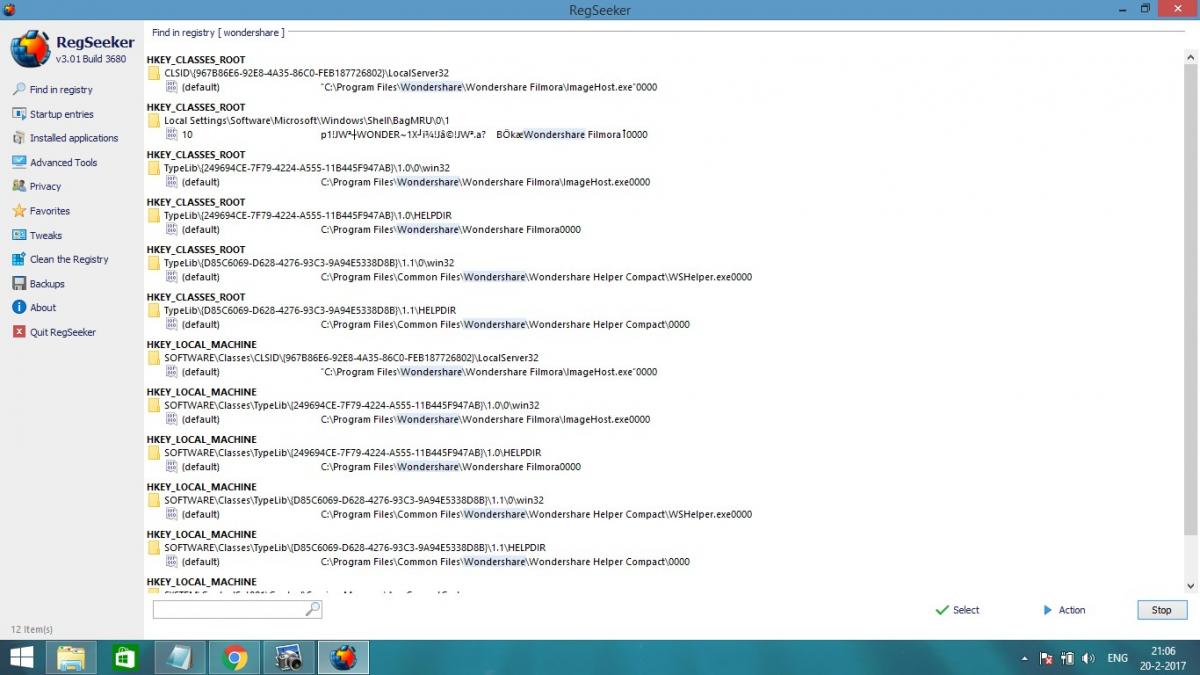Select key SOFTWARE\Classes\TypeLib\{D85C6069...}\1.1\0\win32
Viewport: 1200px width, 675px height.
pyautogui.click(x=354, y=500)
